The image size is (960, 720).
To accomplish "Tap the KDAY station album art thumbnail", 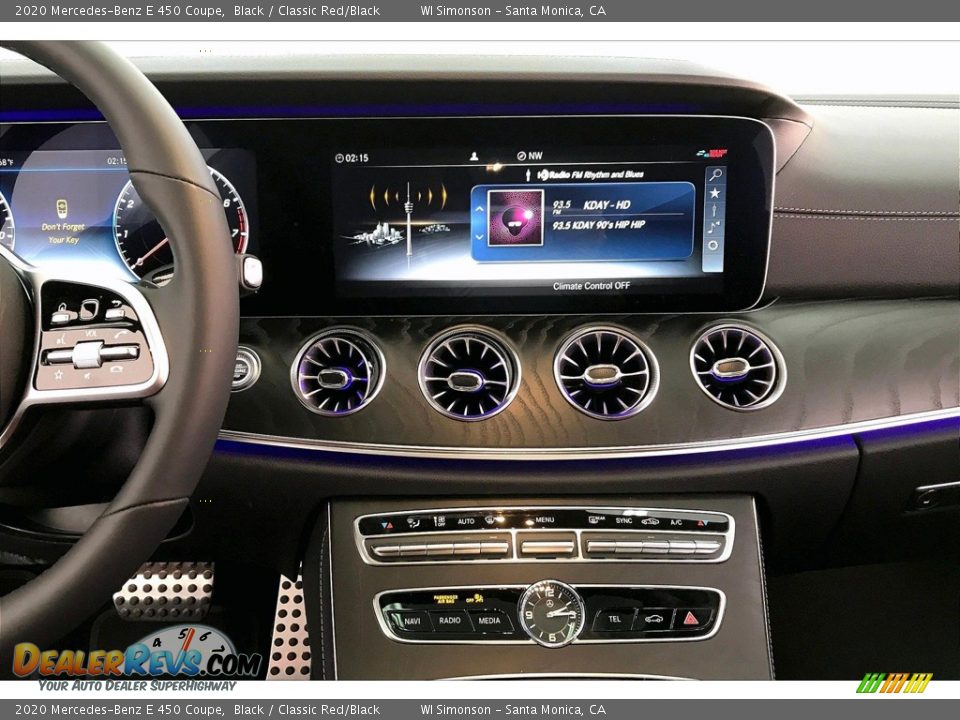I will 514,216.
